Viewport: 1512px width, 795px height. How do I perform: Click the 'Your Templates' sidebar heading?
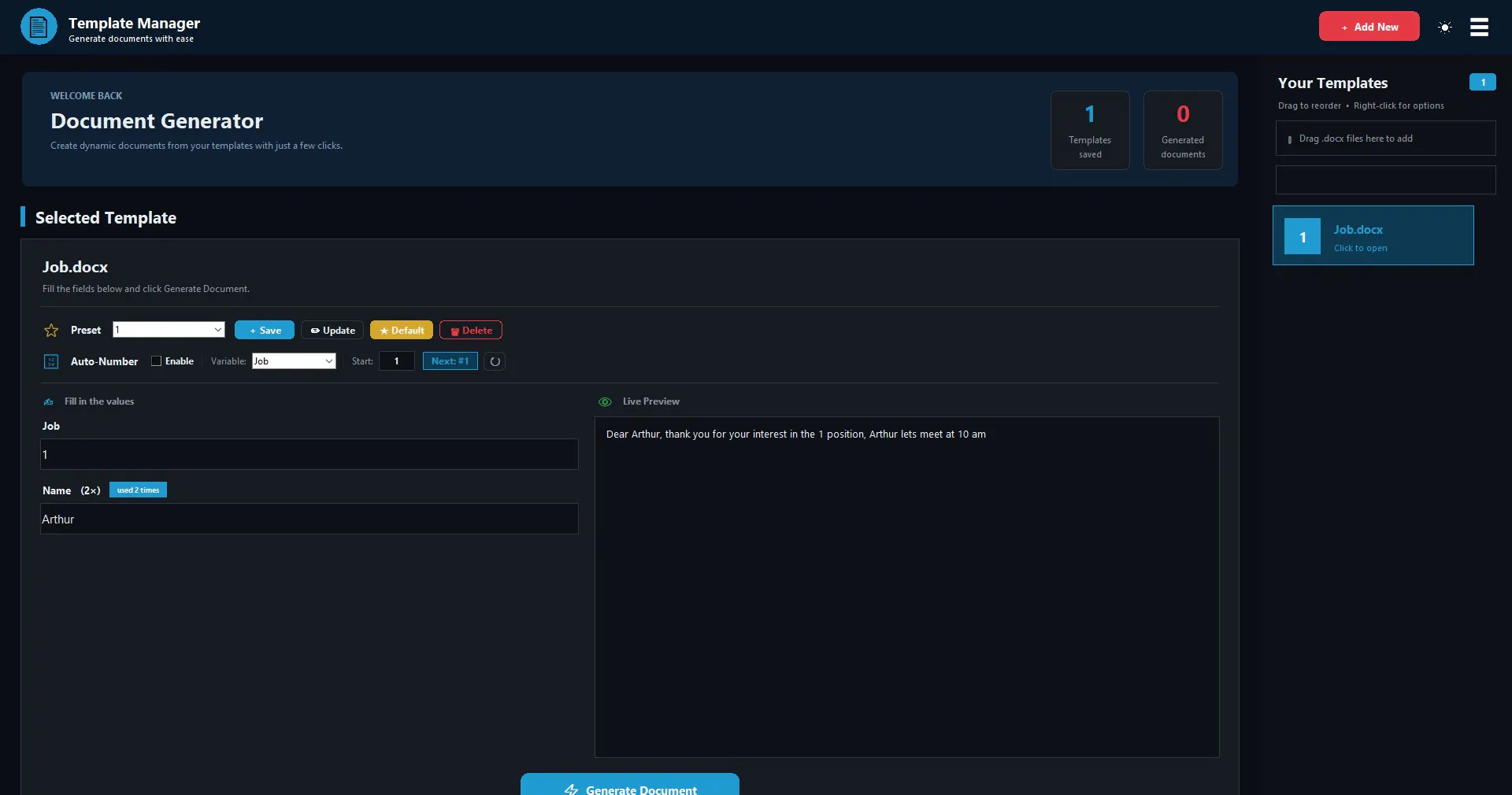tap(1332, 83)
